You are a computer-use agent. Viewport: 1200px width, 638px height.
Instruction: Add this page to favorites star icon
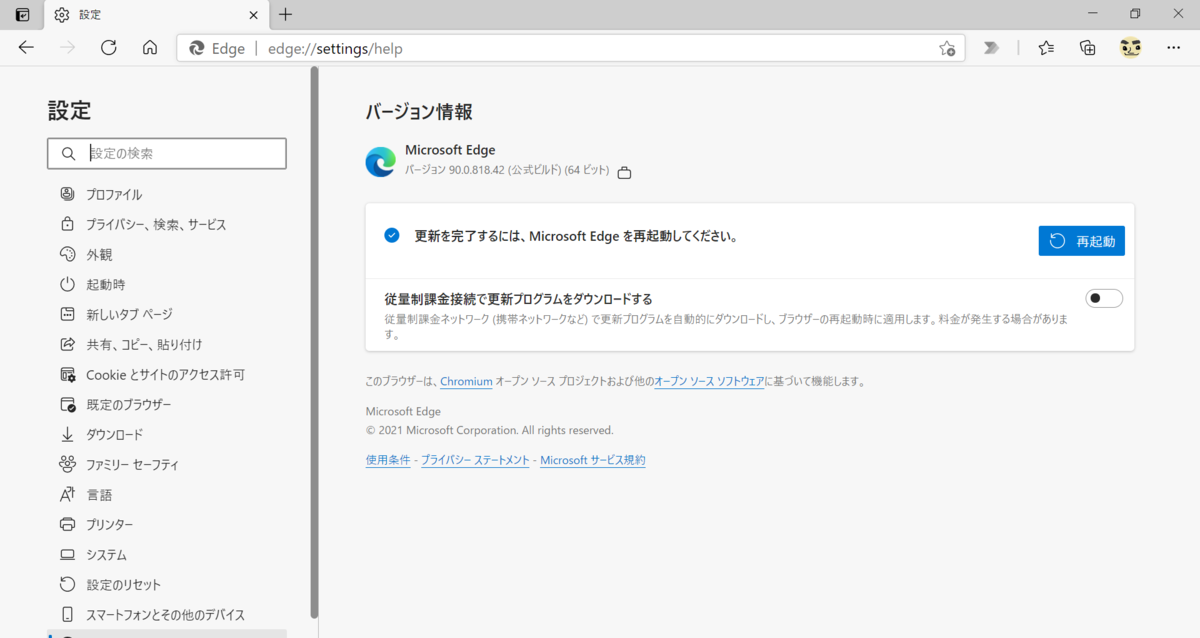(947, 48)
